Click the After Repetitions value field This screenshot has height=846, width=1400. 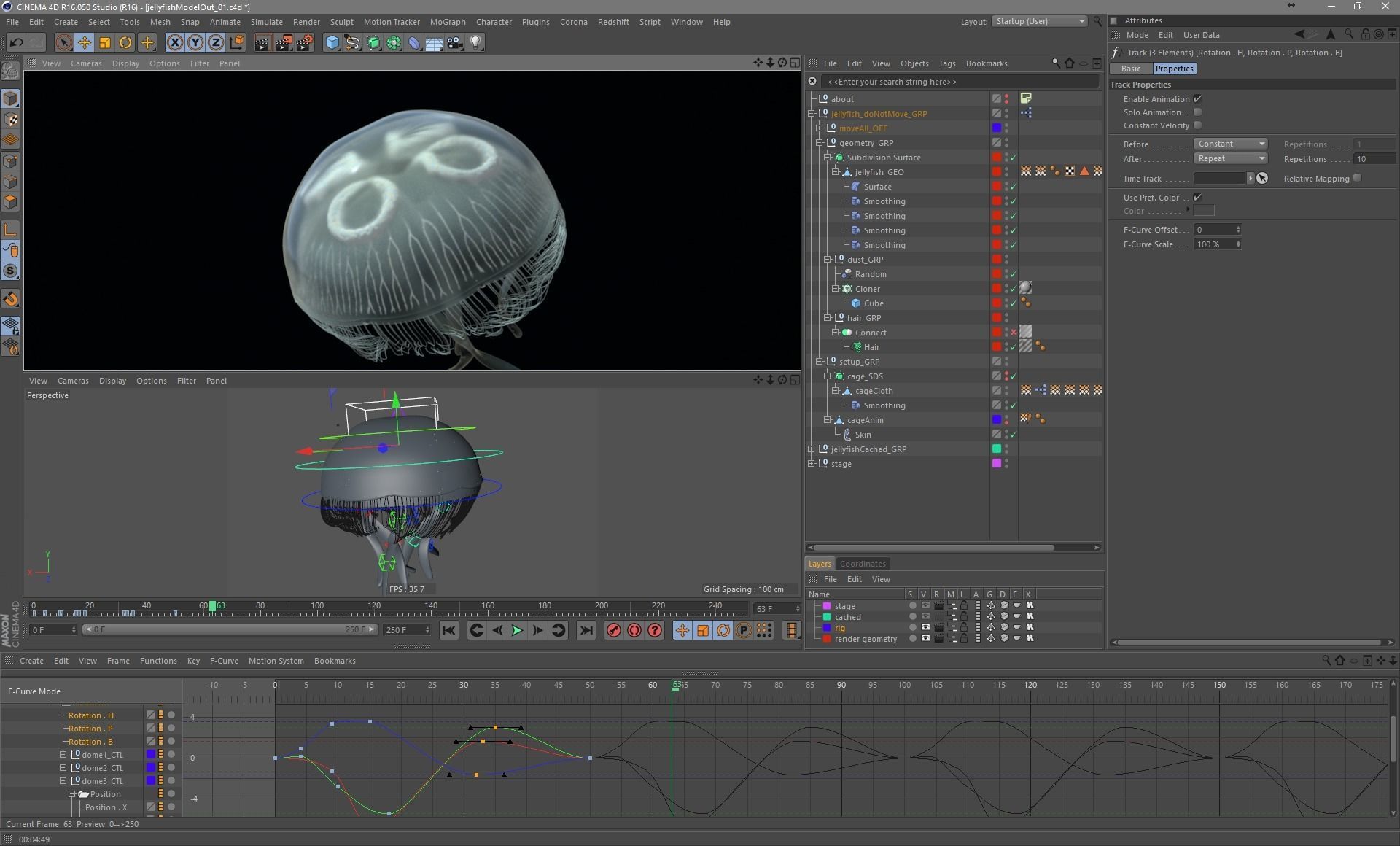click(x=1374, y=158)
